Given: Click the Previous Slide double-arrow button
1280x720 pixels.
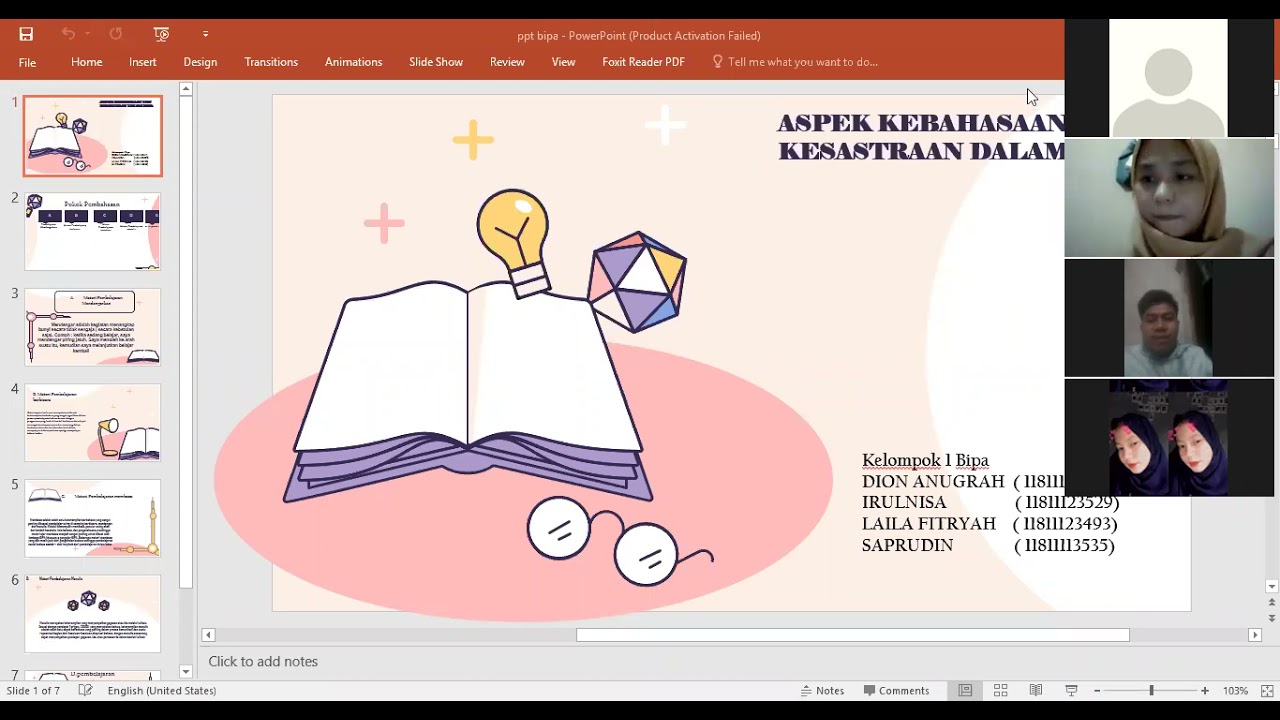Looking at the screenshot, I should point(1272,603).
